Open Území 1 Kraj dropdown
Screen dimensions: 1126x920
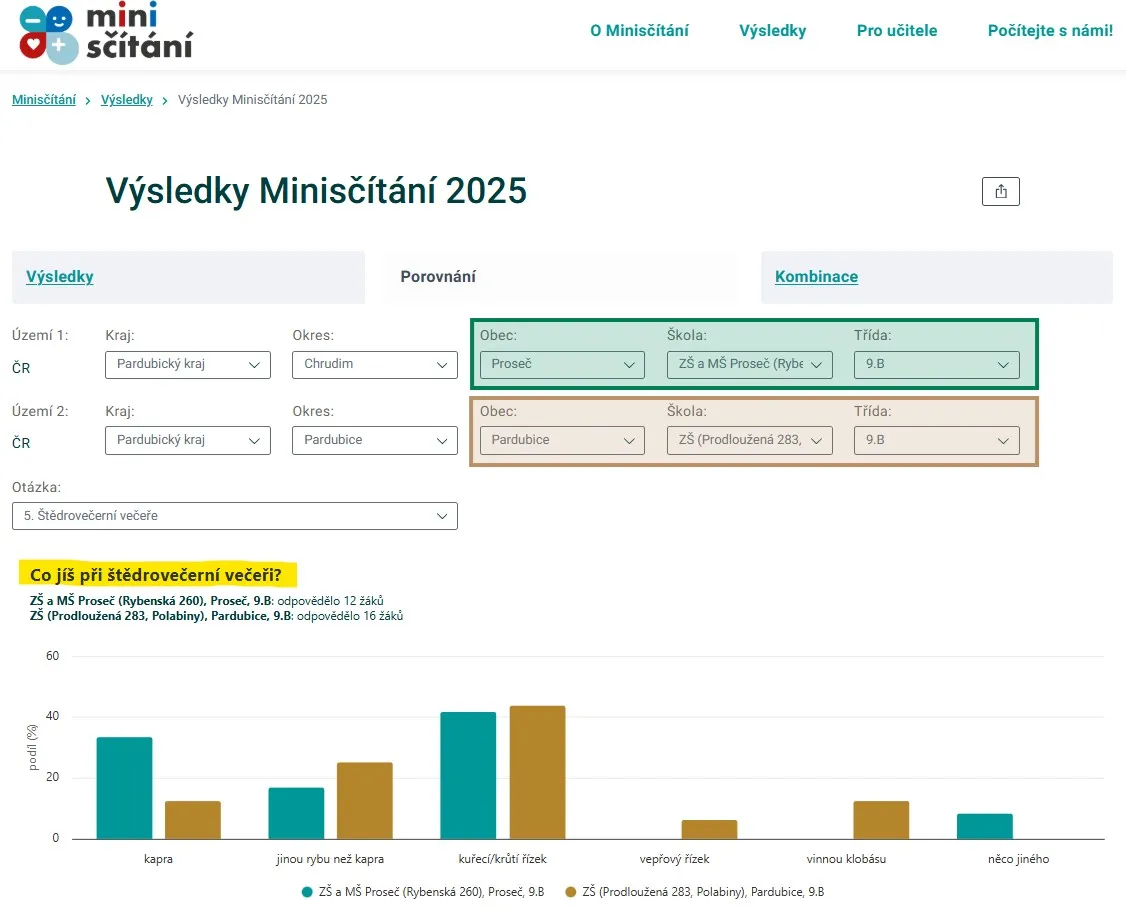click(187, 364)
